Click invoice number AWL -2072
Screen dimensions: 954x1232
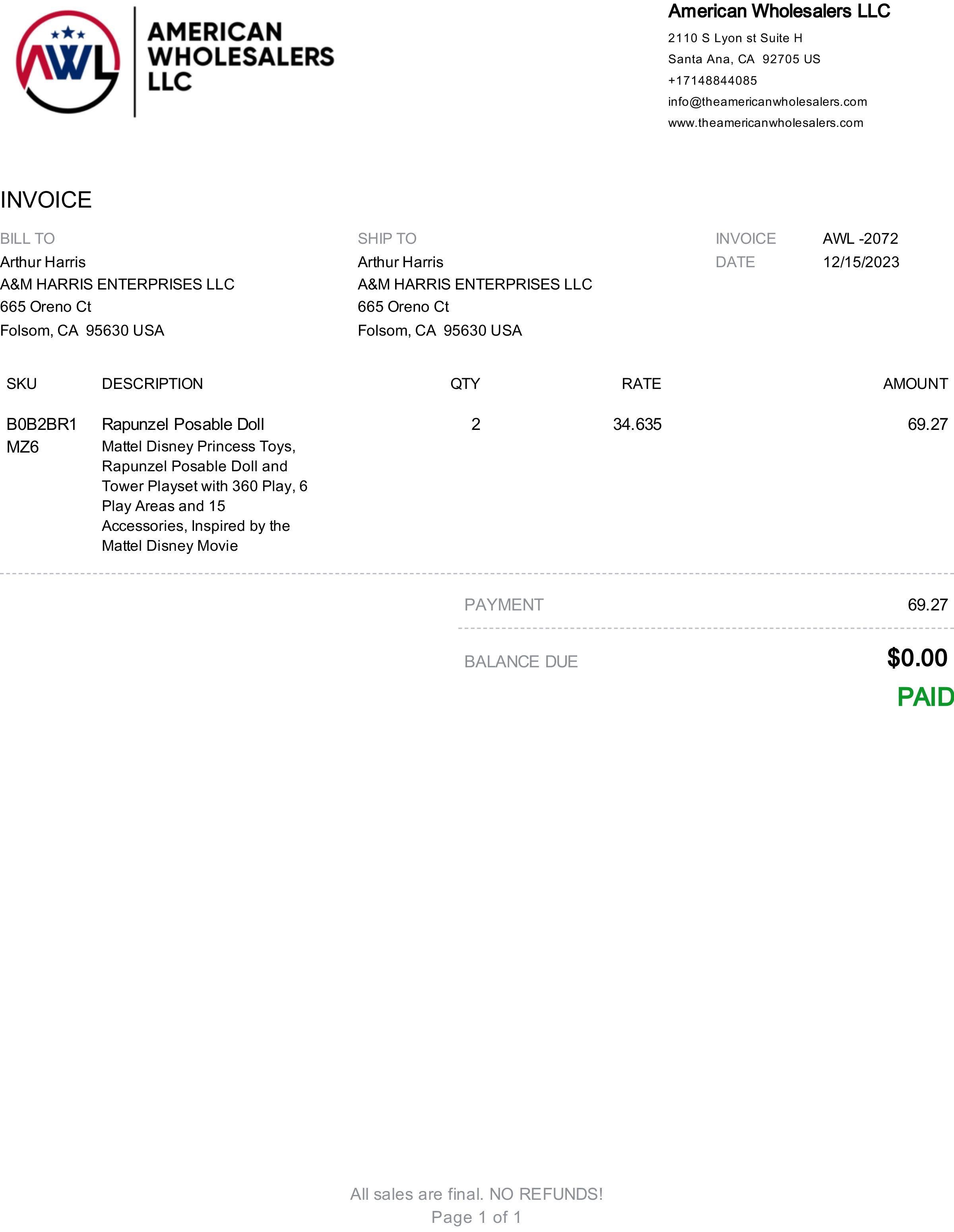tap(861, 239)
